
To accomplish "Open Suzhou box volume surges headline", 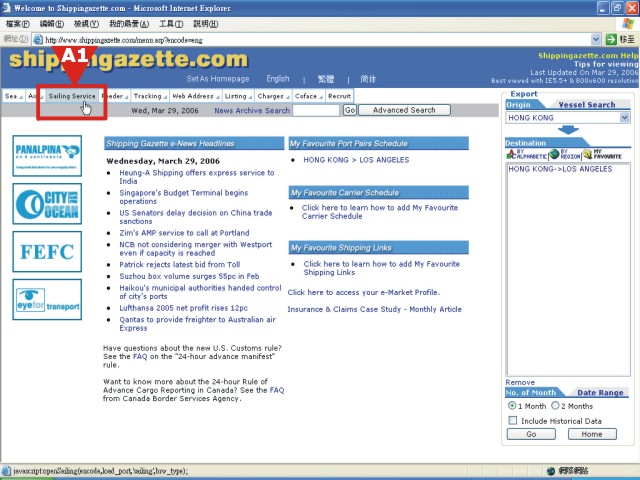I will (189, 276).
